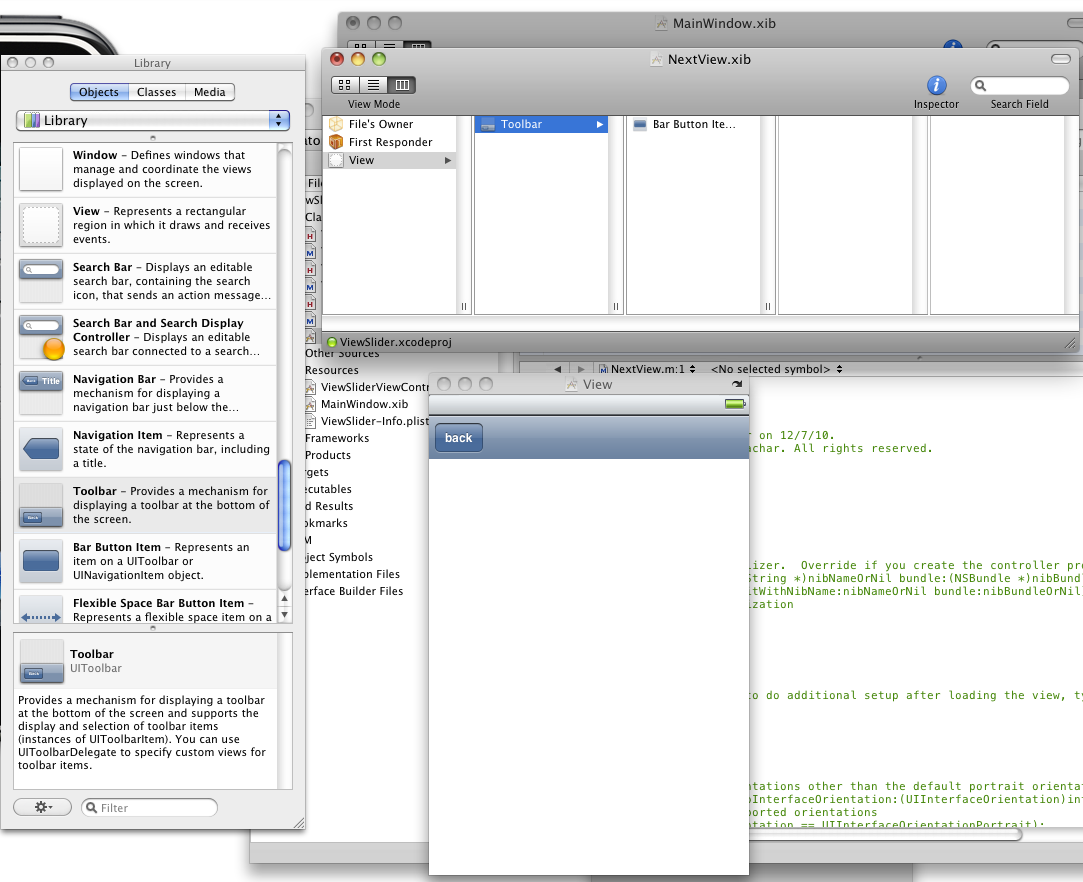1083x882 pixels.
Task: Select Frameworks group in Xcode sidebar
Action: 337,438
